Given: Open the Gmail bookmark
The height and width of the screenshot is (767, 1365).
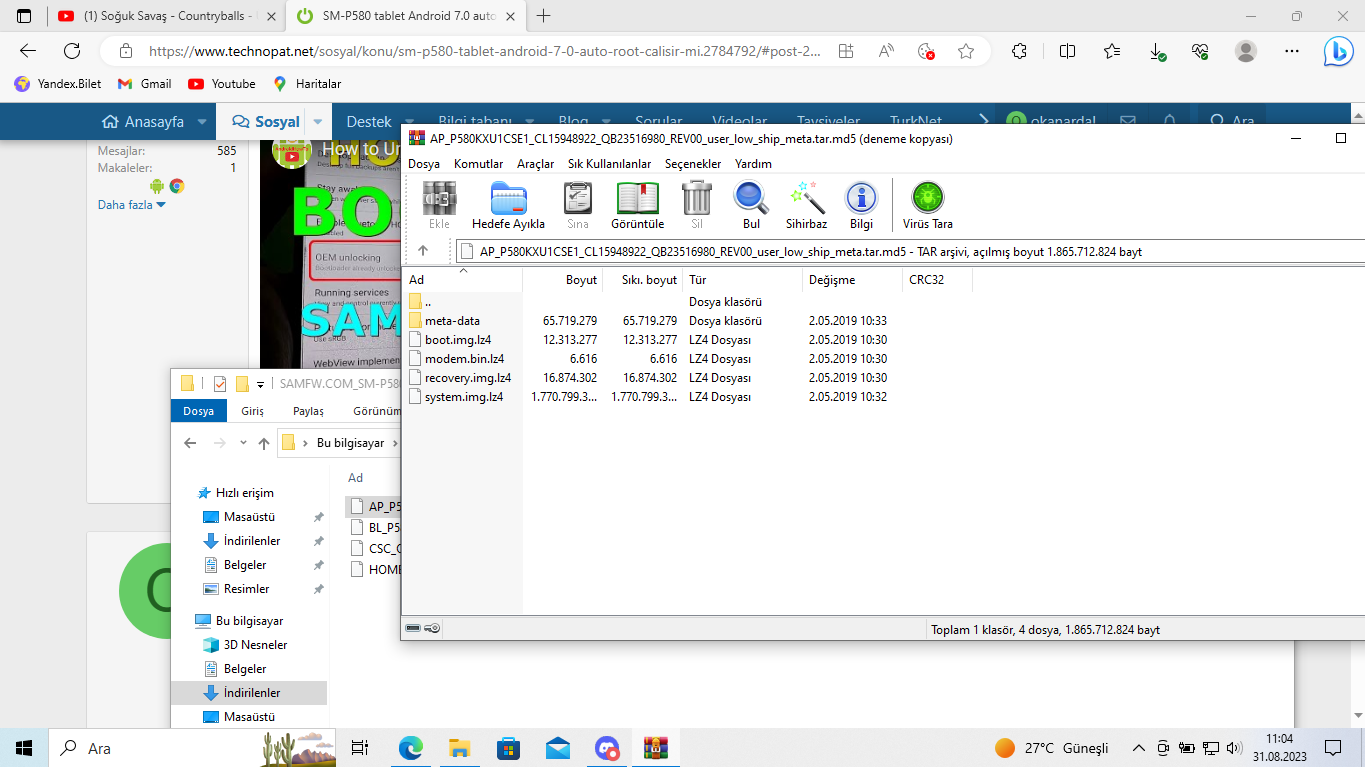Looking at the screenshot, I should (144, 84).
